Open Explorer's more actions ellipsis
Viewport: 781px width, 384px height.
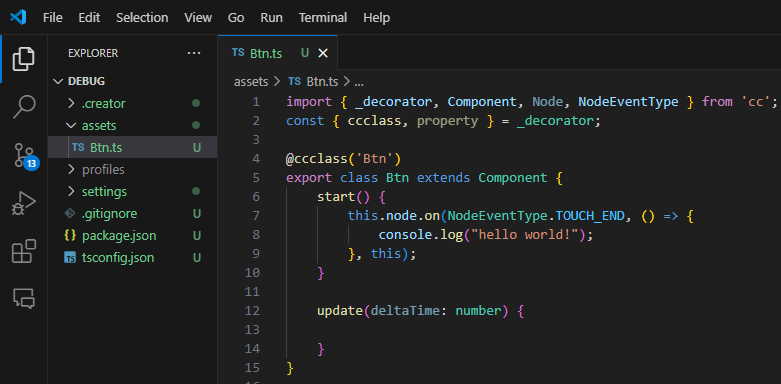pos(194,53)
